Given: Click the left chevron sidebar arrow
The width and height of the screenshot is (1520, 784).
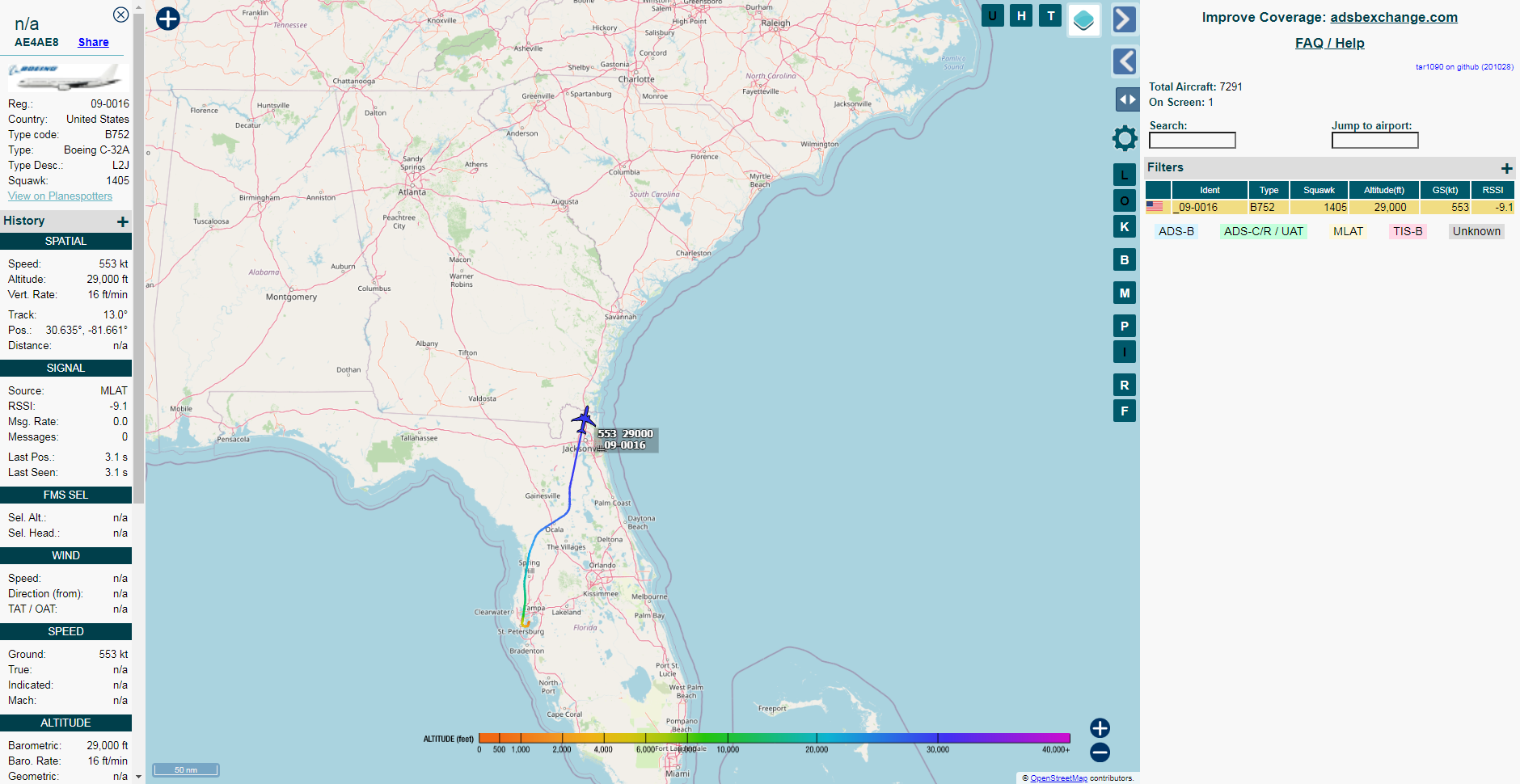Looking at the screenshot, I should coord(1125,61).
